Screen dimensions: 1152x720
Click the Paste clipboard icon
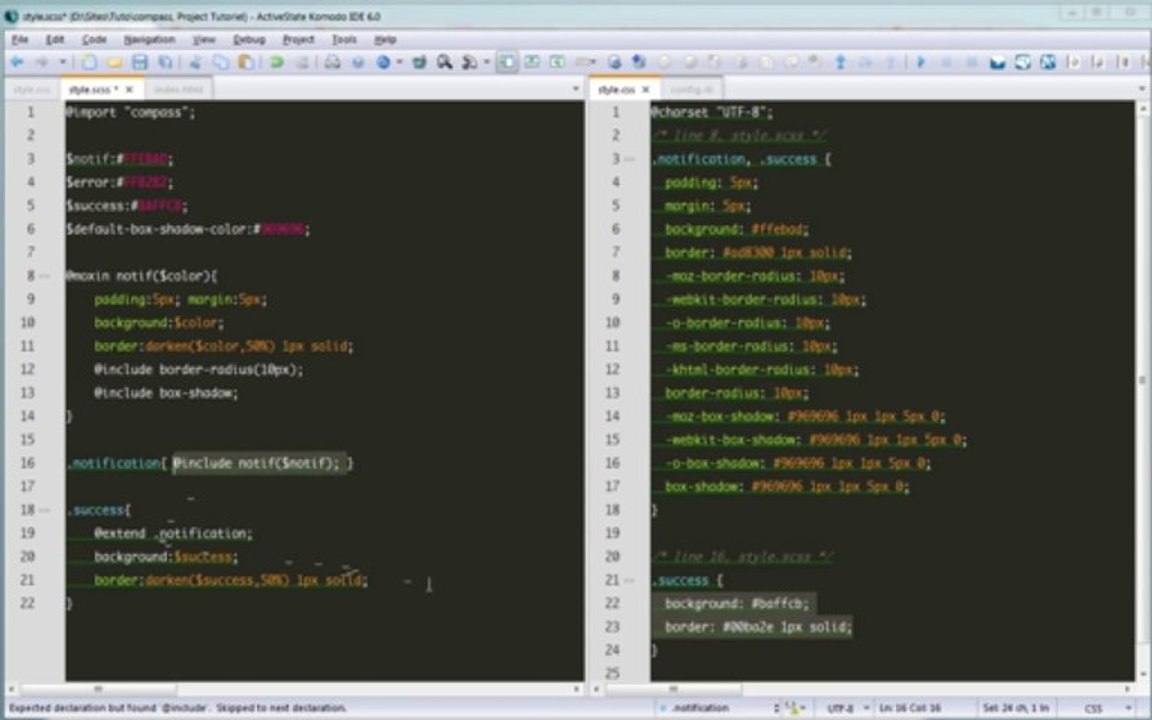click(x=246, y=62)
